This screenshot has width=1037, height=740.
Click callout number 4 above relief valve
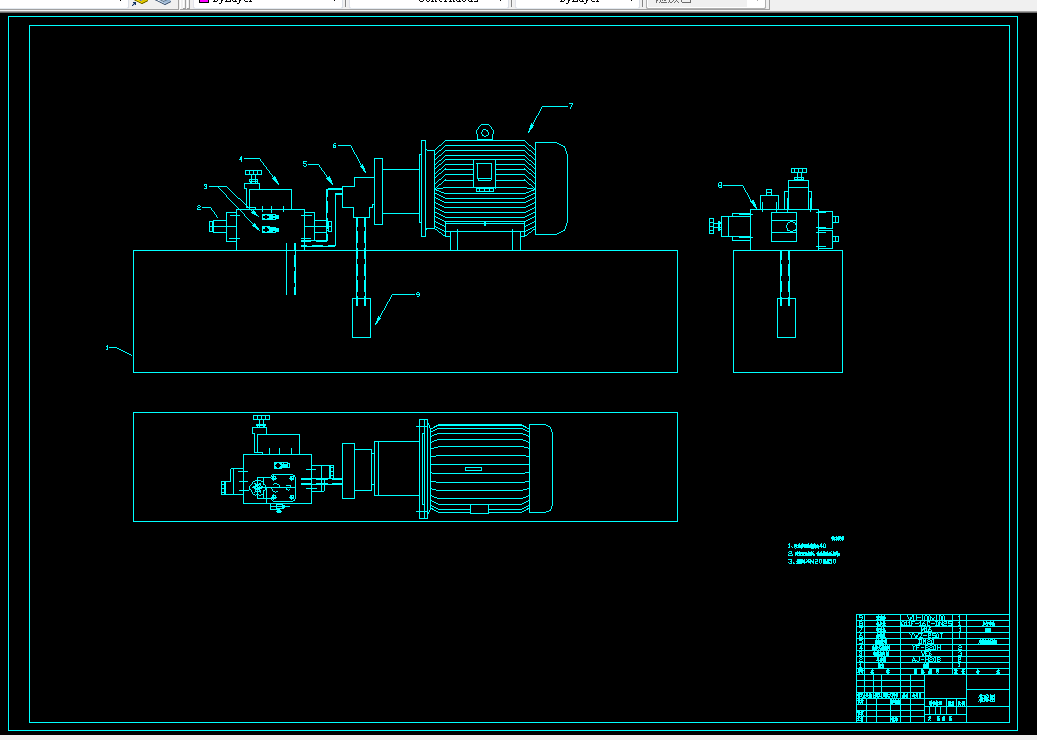pyautogui.click(x=241, y=159)
